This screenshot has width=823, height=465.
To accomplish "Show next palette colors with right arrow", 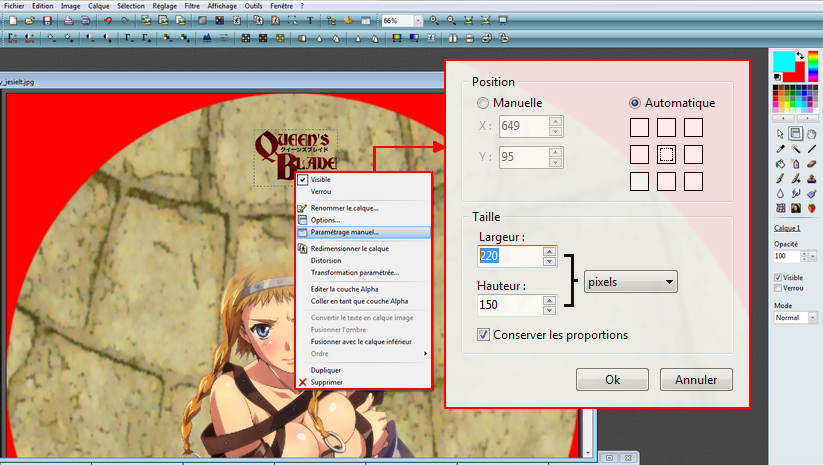I will pyautogui.click(x=807, y=119).
